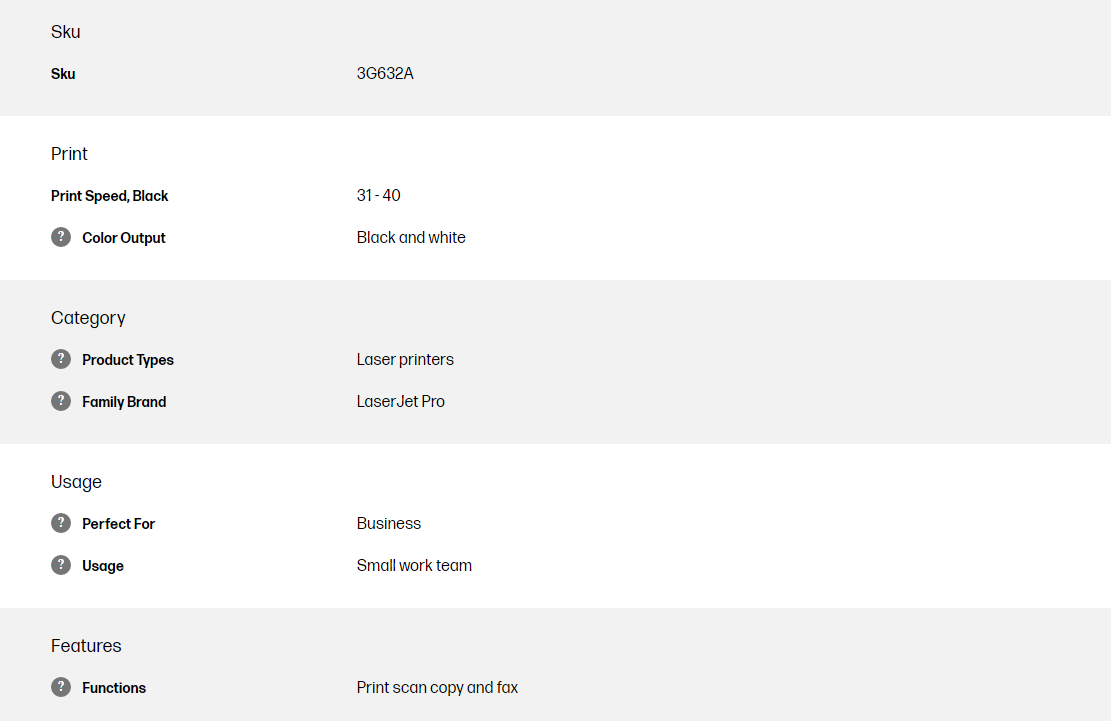Click the bold Functions label
This screenshot has height=721, width=1111.
coord(114,688)
